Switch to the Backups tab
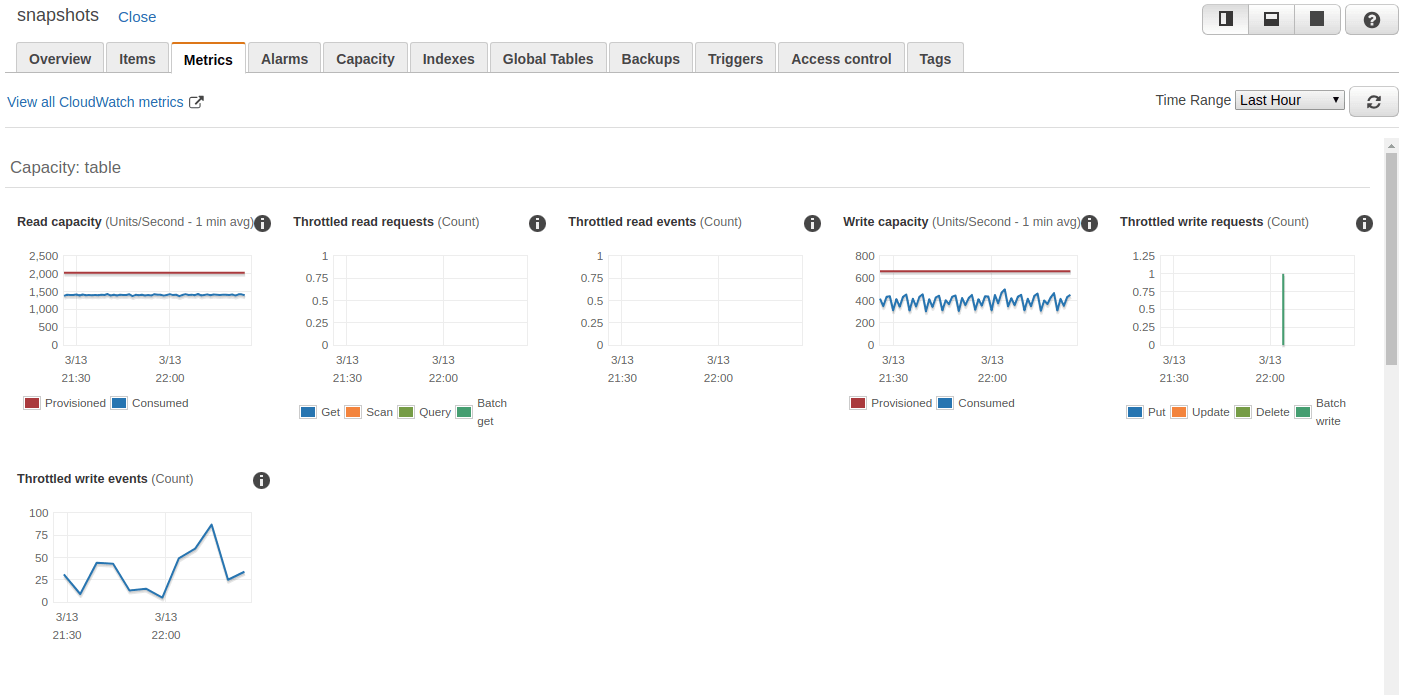Viewport: 1401px width, 695px height. pyautogui.click(x=650, y=58)
